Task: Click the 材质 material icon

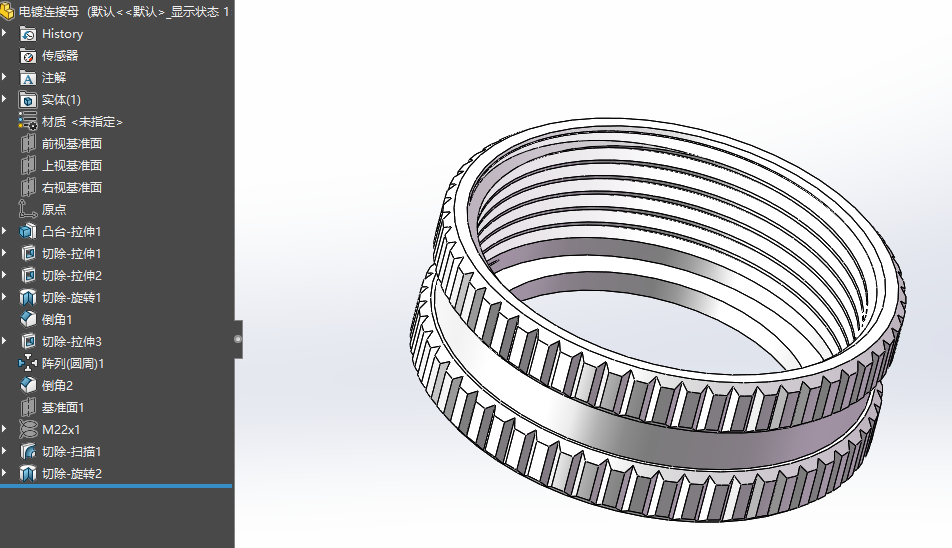Action: click(x=28, y=121)
